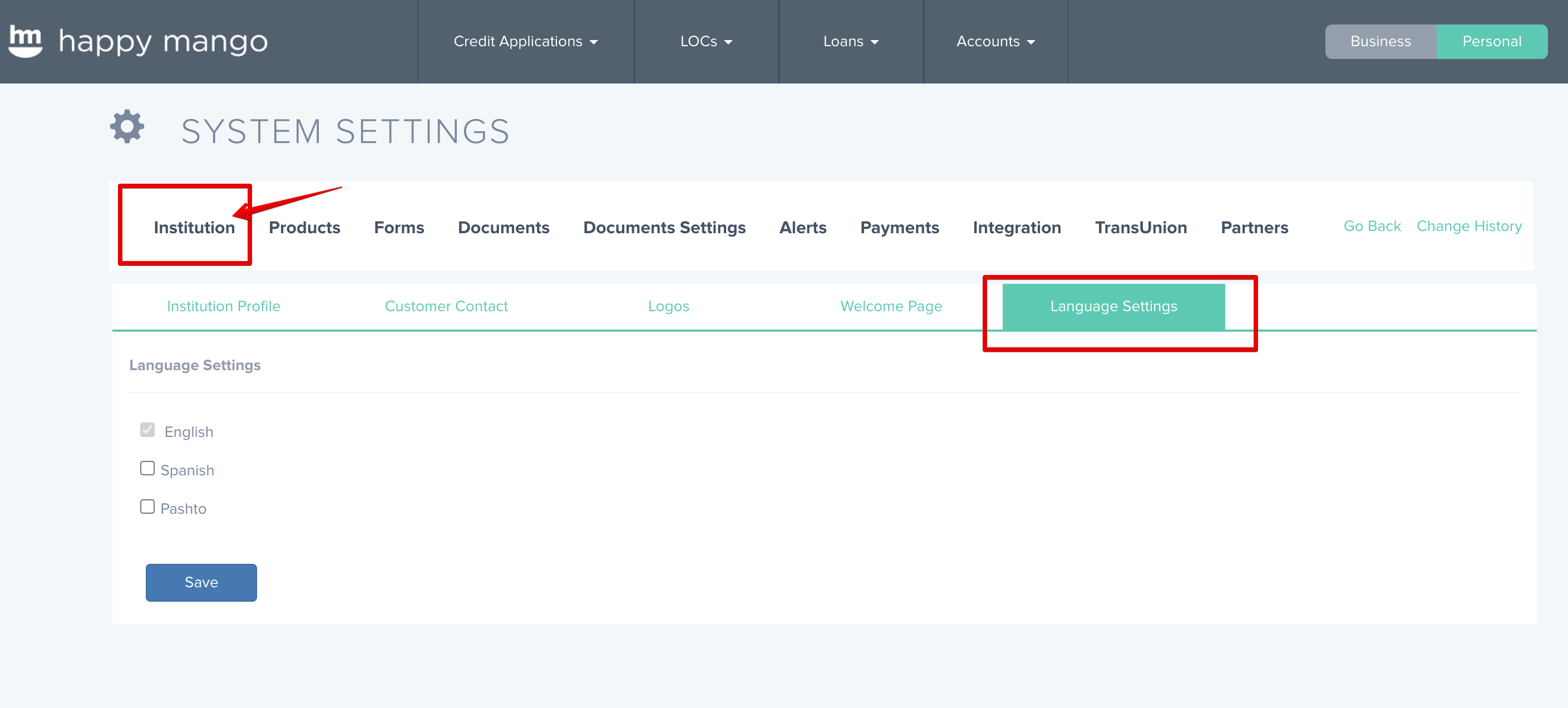The width and height of the screenshot is (1568, 708).
Task: Expand the LOCs menu
Action: 706,41
